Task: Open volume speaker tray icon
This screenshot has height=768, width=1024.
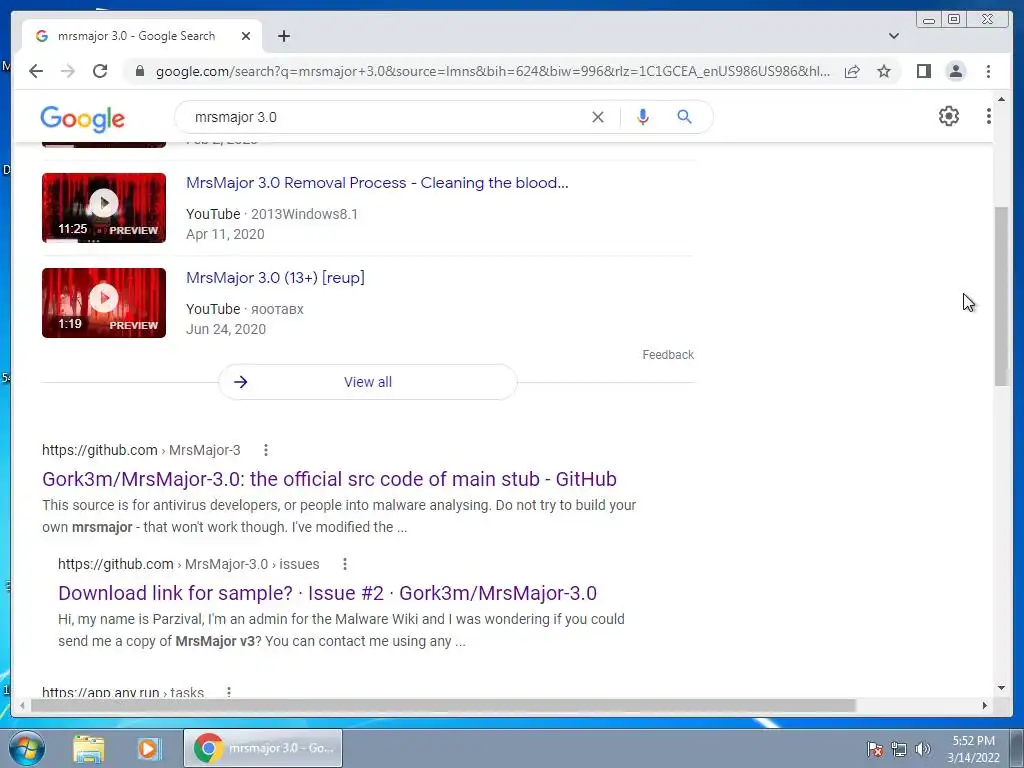Action: (x=923, y=749)
